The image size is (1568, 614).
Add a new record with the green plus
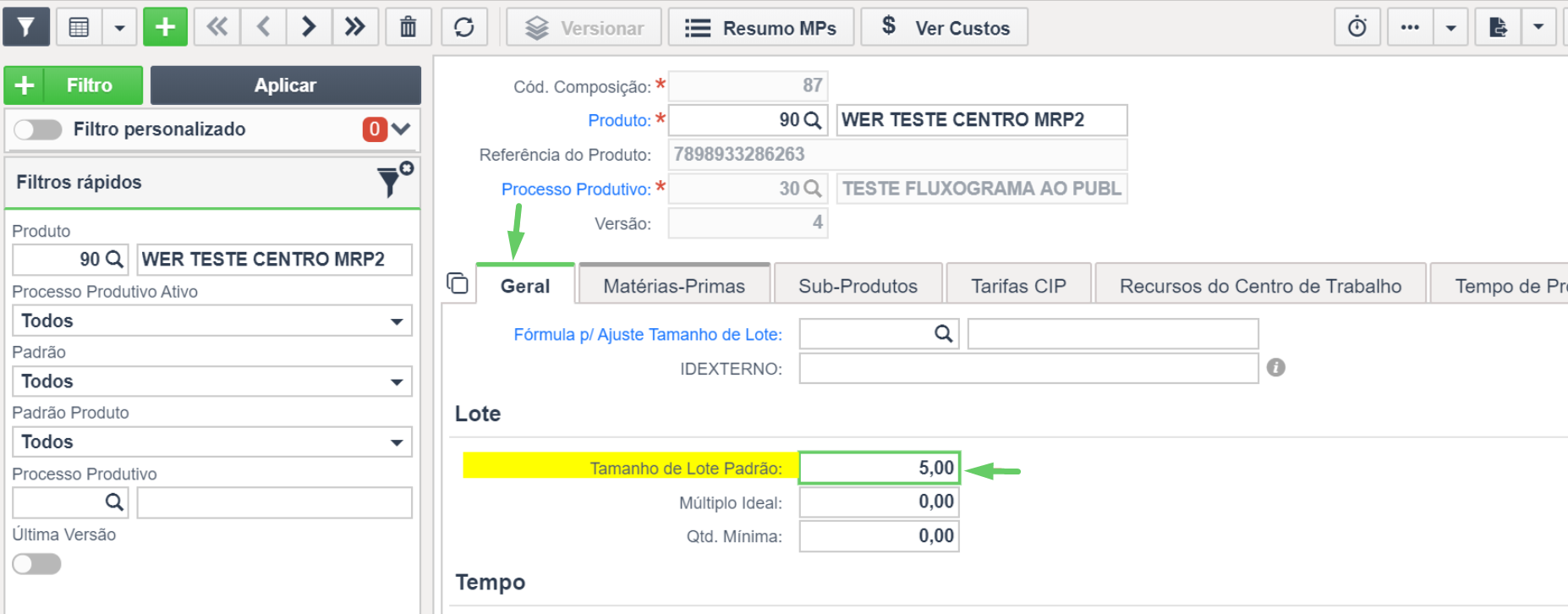(165, 27)
